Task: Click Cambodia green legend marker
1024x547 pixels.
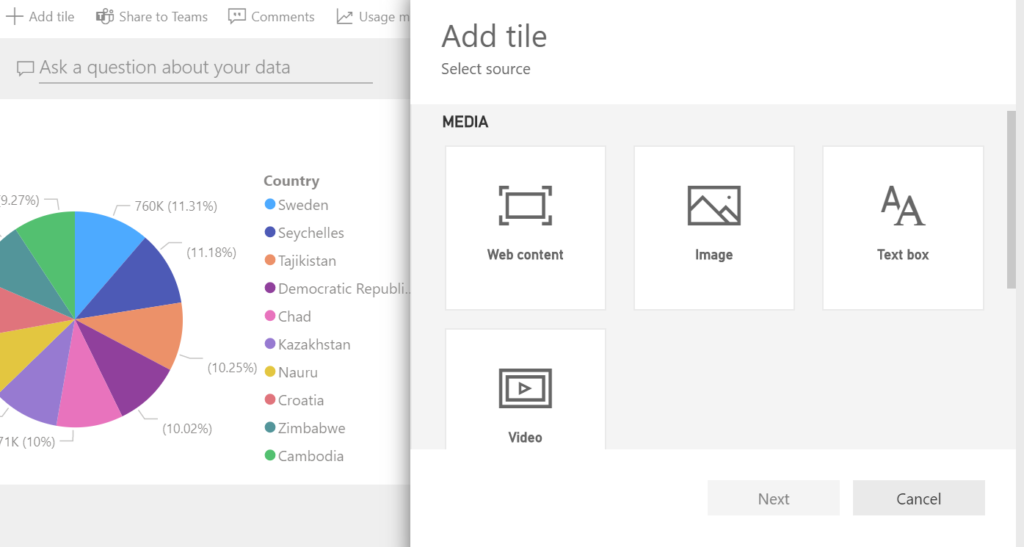Action: click(270, 456)
